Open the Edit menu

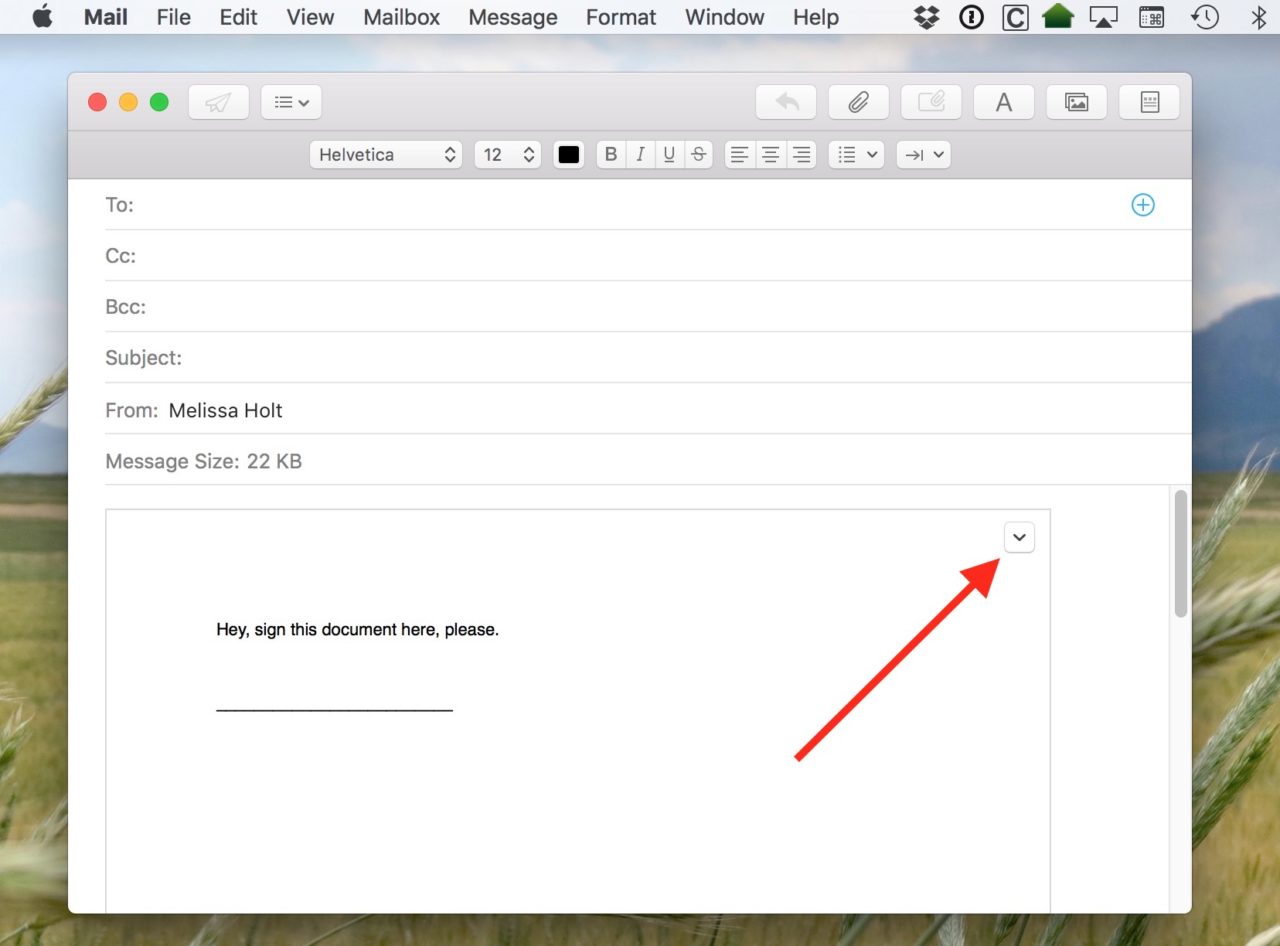coord(238,17)
